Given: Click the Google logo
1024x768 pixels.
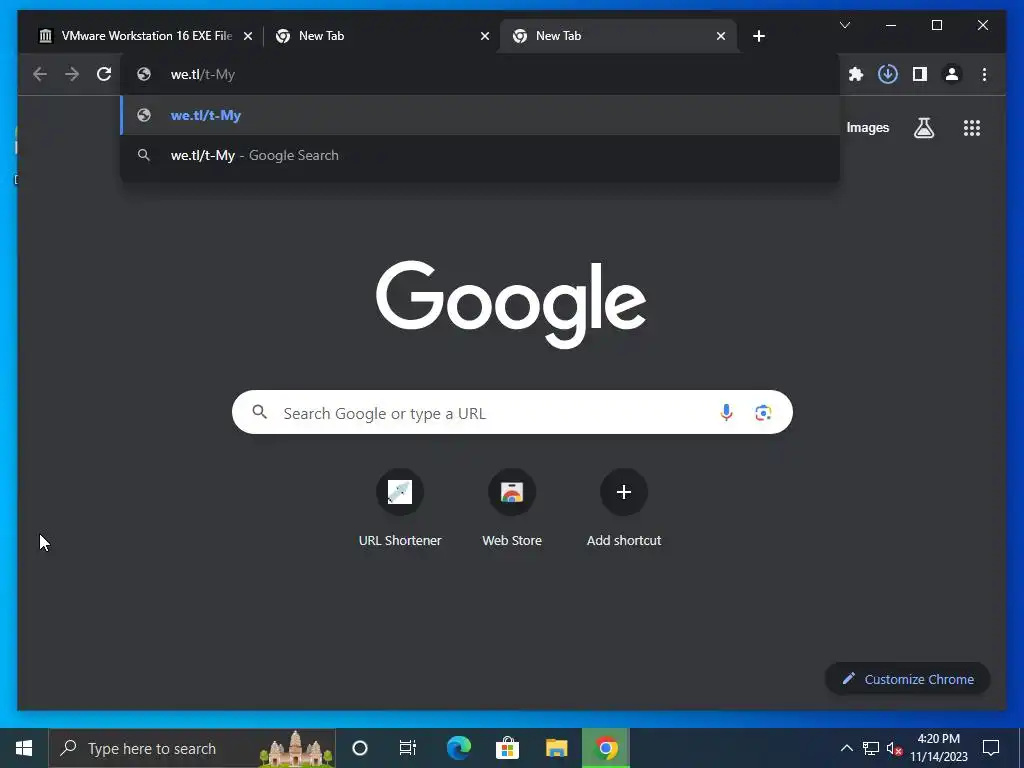Looking at the screenshot, I should pos(511,303).
